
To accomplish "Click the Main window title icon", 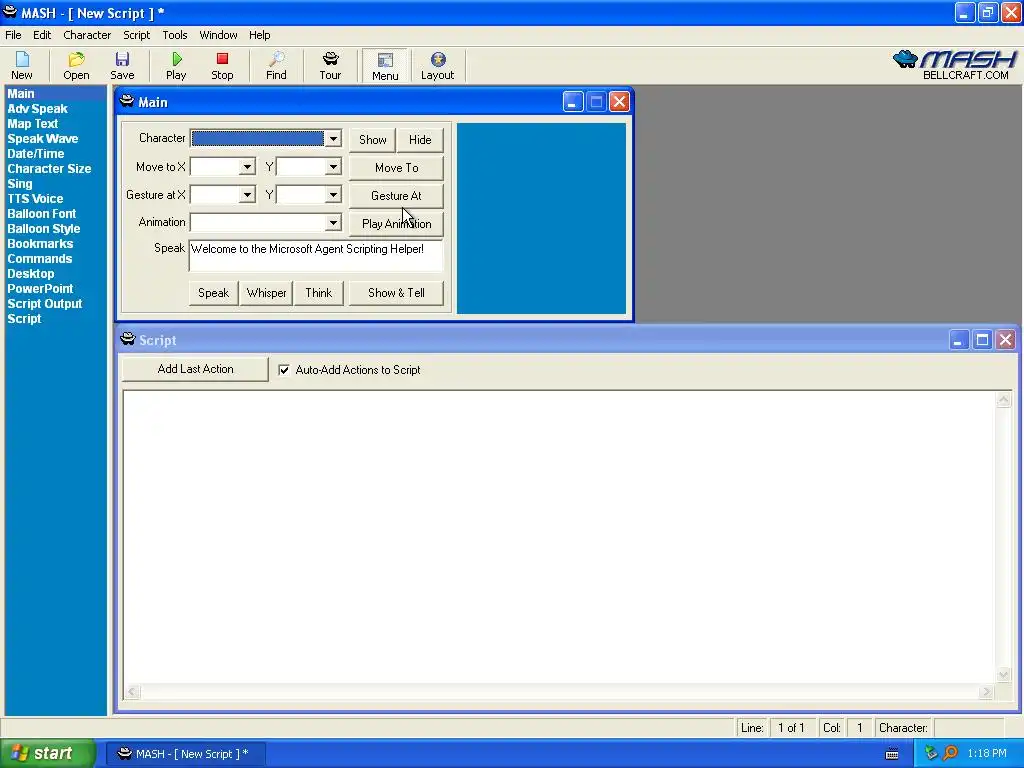I will point(127,101).
